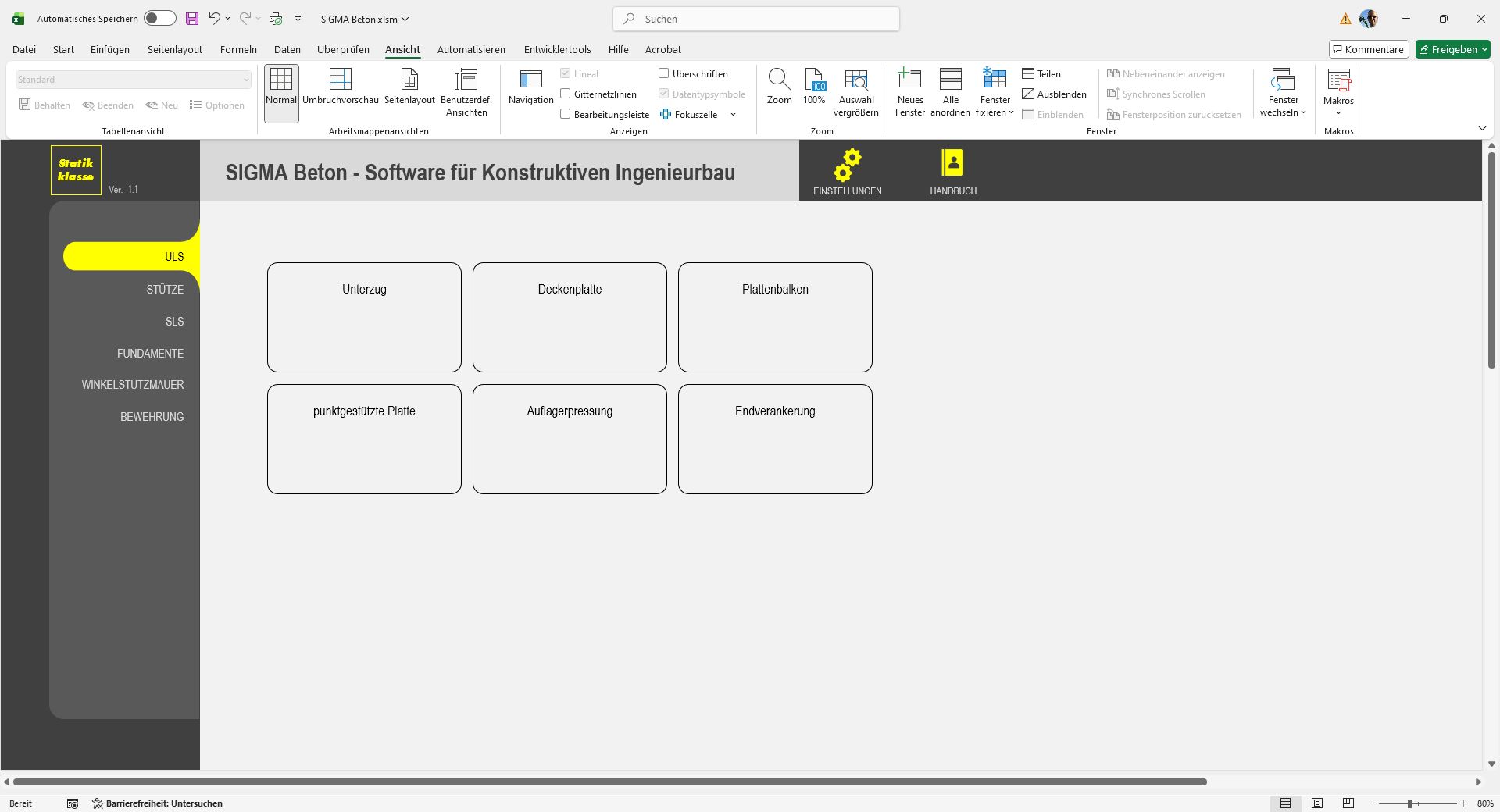
Task: Click Neues Fenster icon
Action: click(x=909, y=80)
